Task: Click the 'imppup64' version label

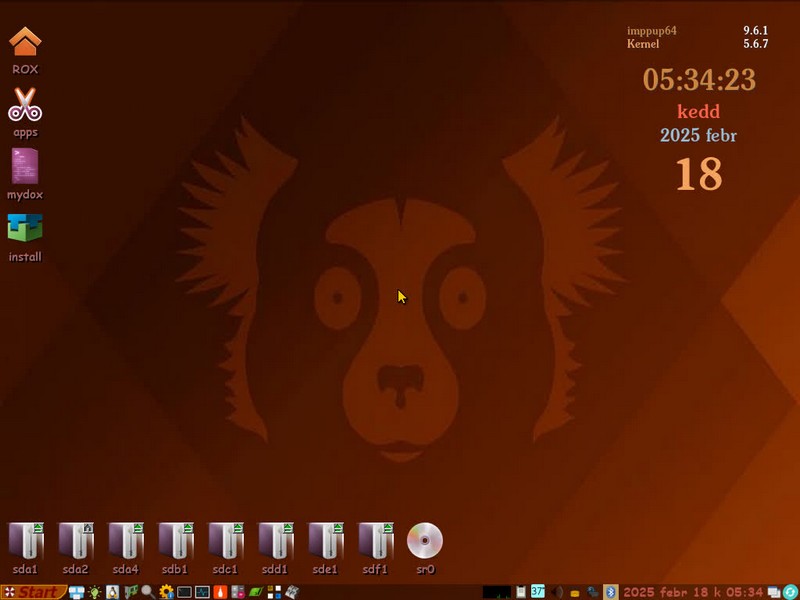Action: pos(652,31)
